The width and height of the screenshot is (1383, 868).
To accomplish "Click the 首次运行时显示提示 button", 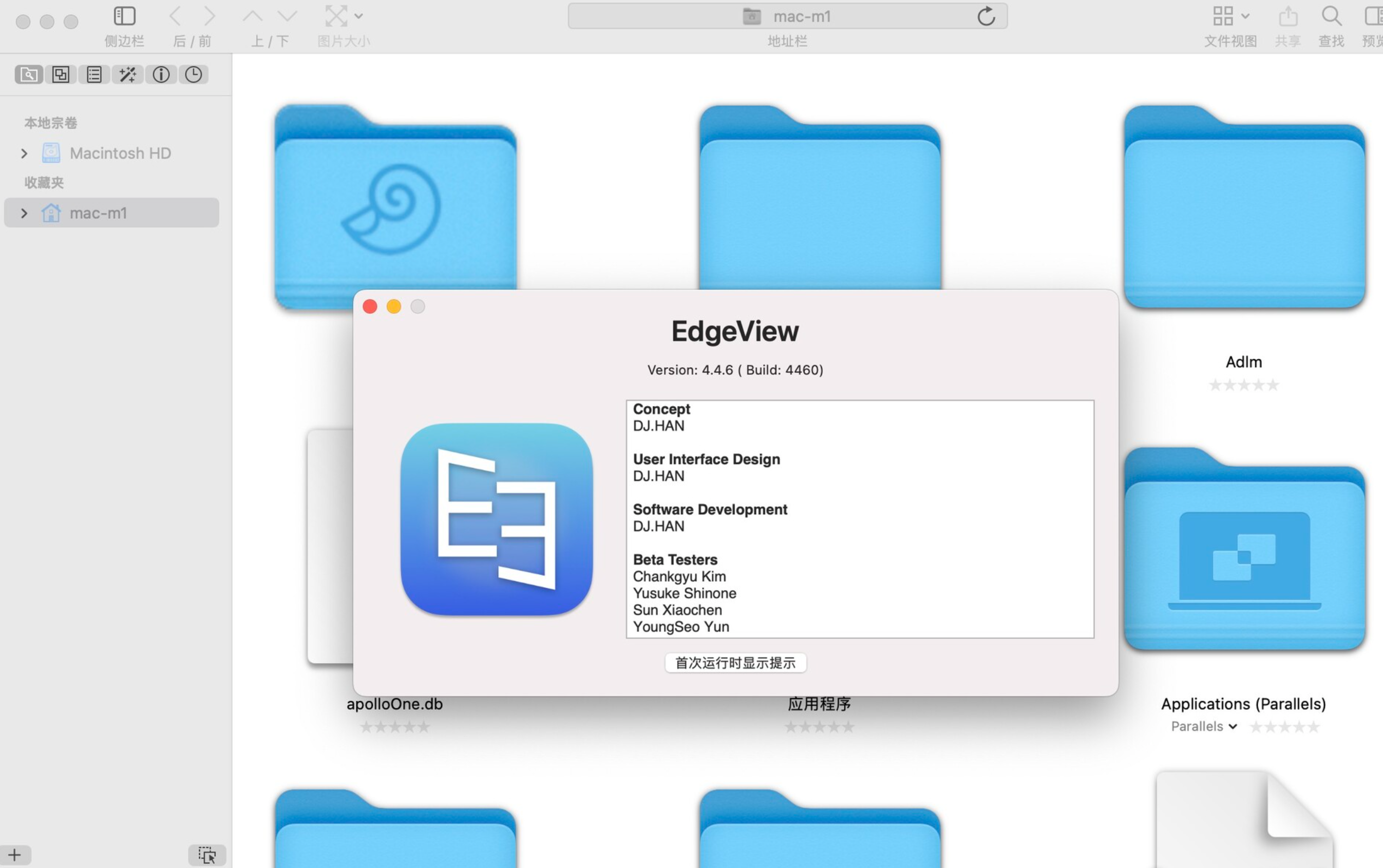I will tap(736, 663).
